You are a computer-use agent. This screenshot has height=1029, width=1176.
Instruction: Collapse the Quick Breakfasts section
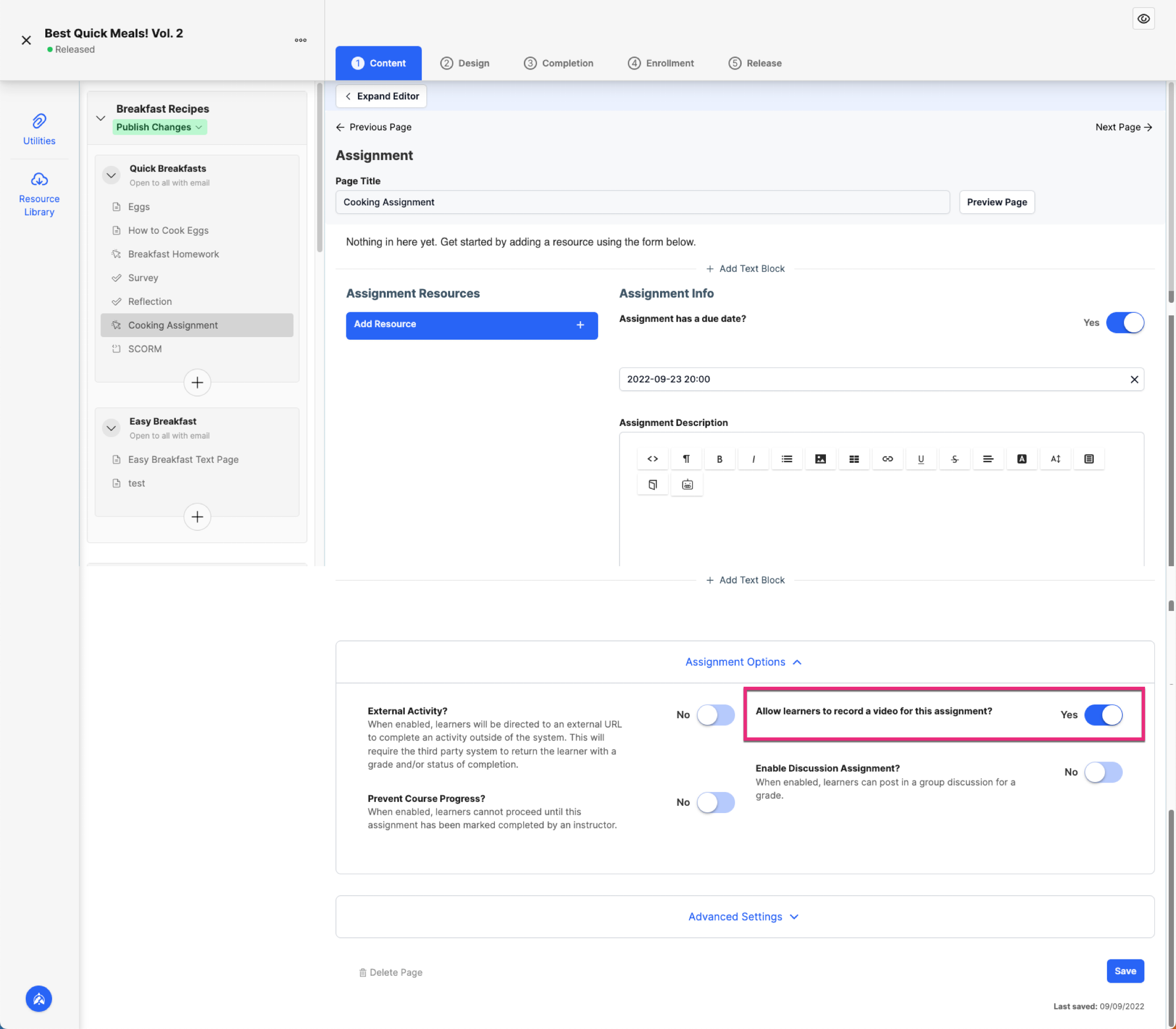pyautogui.click(x=112, y=175)
